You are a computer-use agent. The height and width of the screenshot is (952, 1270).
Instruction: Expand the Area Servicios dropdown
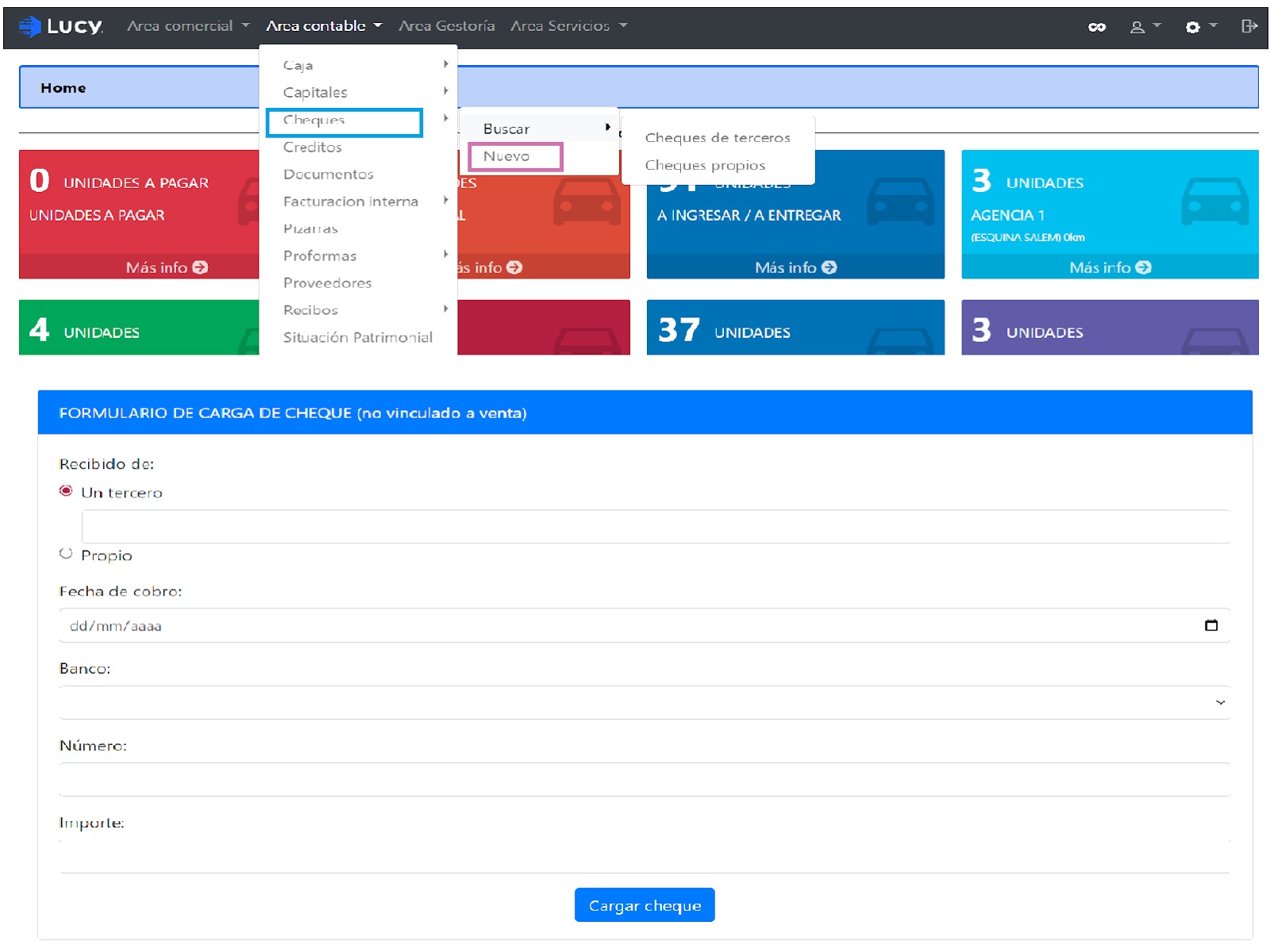[568, 26]
